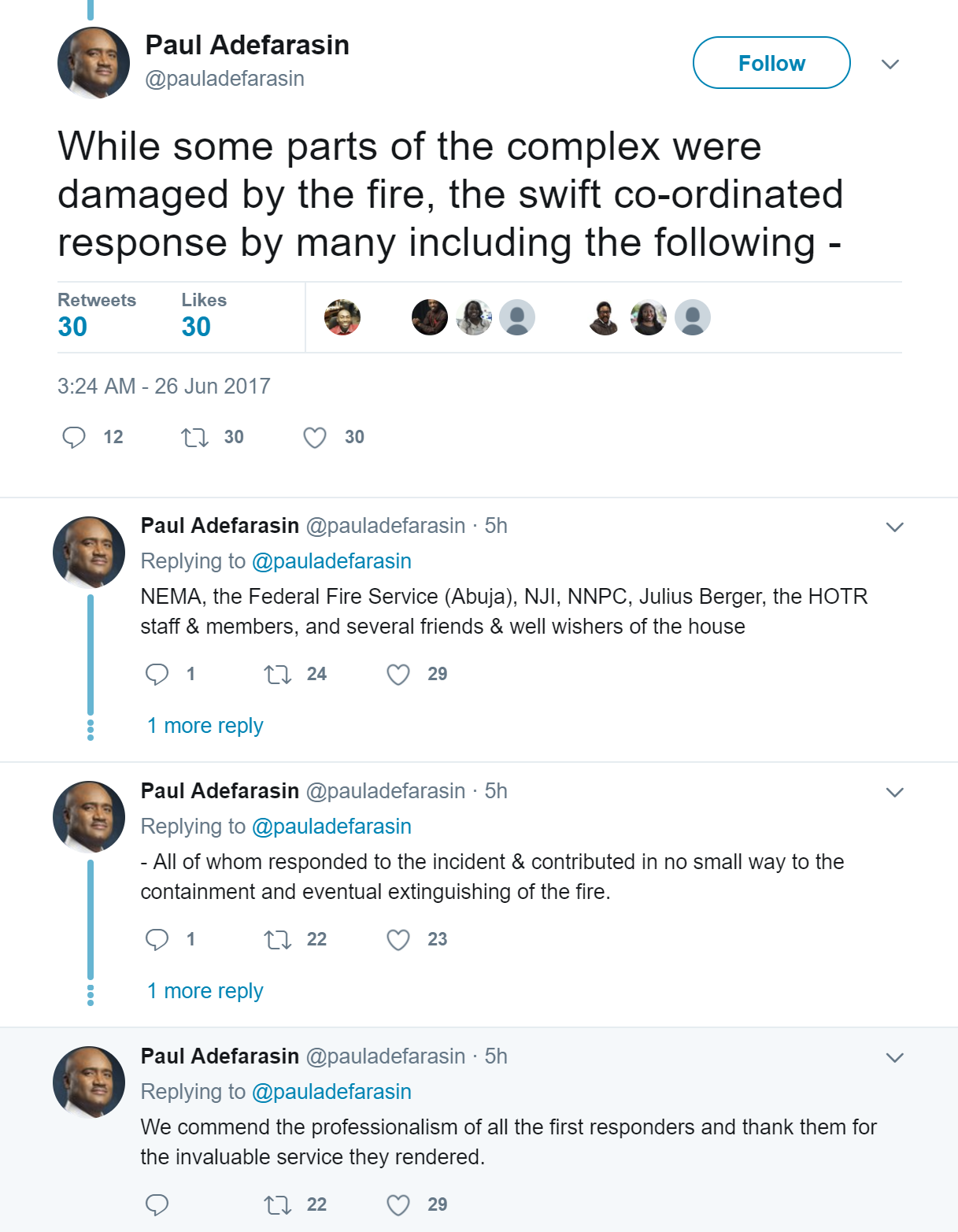The height and width of the screenshot is (1232, 958).
Task: Like the NEMA Federal Fire Service tweet
Action: 398,674
